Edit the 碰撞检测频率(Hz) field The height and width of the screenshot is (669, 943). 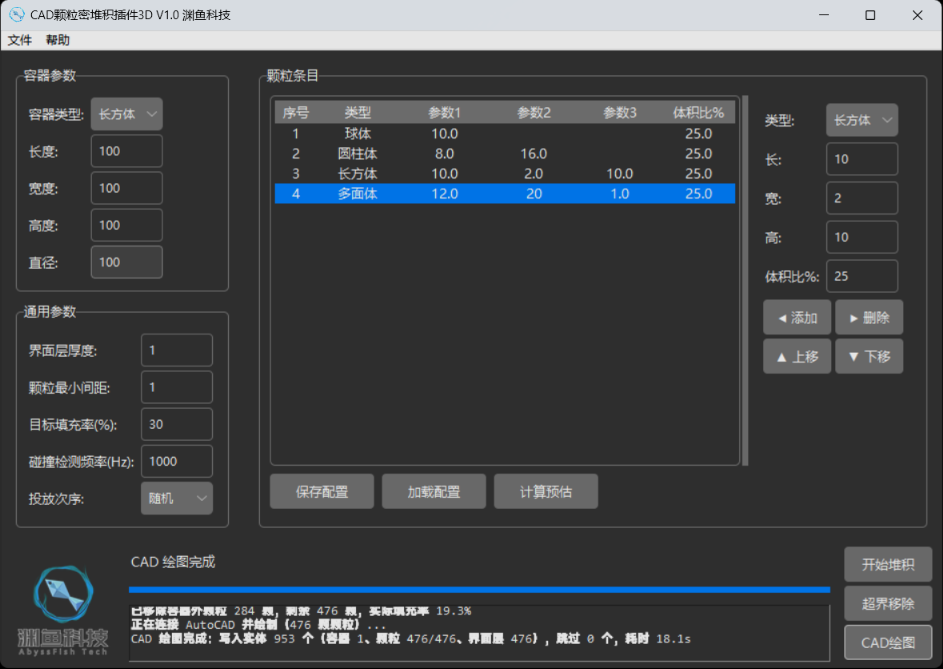pos(177,461)
